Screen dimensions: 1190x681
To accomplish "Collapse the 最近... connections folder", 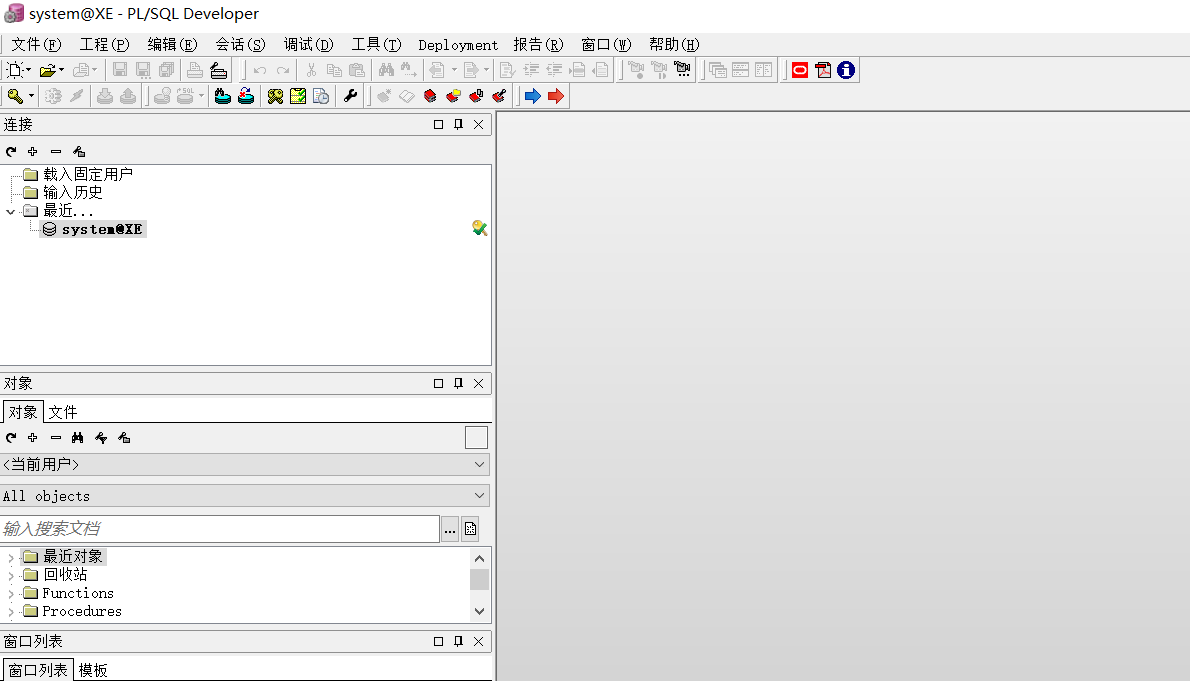I will [x=9, y=210].
